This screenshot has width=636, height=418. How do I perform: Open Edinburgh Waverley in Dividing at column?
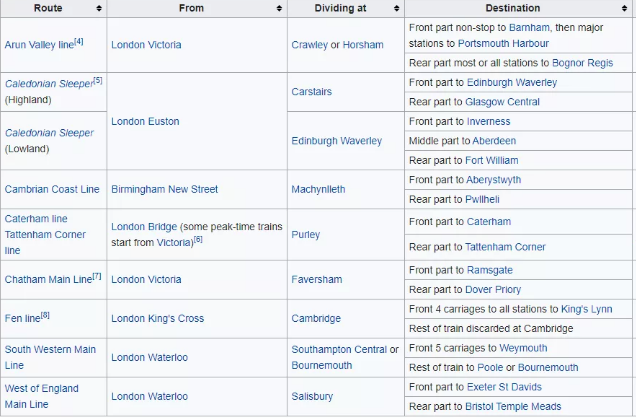[337, 141]
